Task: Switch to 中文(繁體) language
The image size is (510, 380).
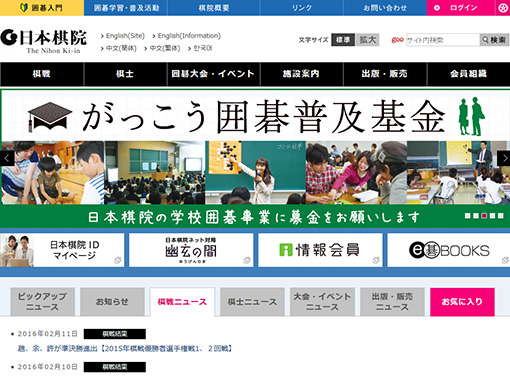Action: click(165, 48)
